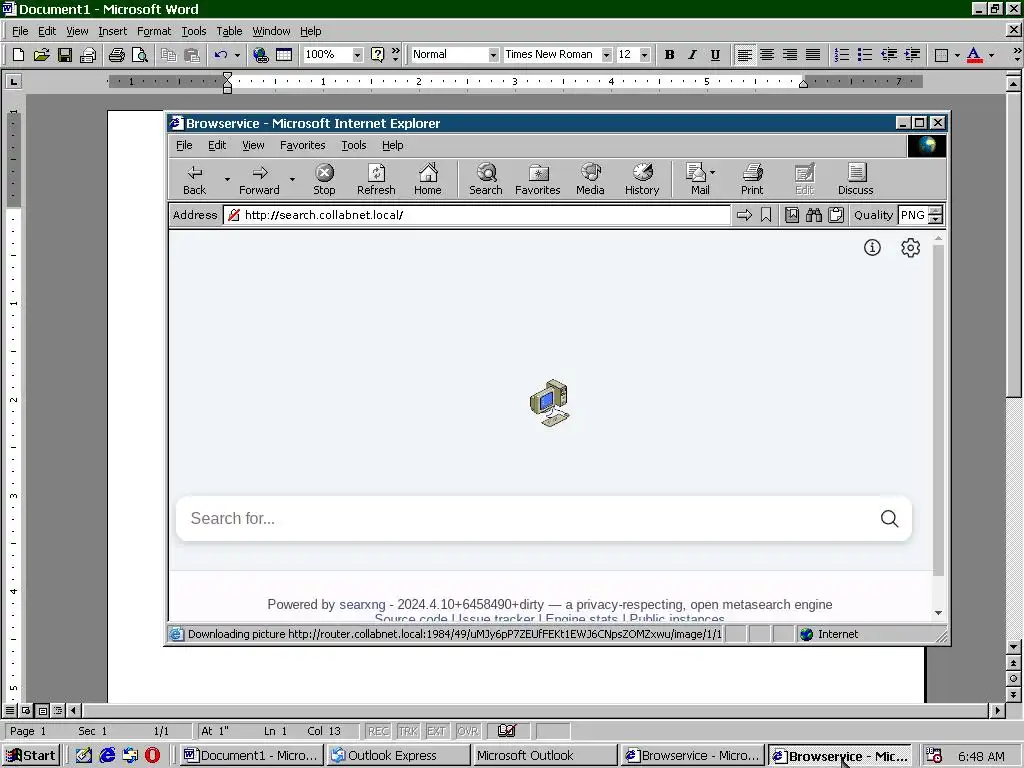Insert a table using the Word toolbar icon
Image resolution: width=1024 pixels, height=768 pixels.
284,55
